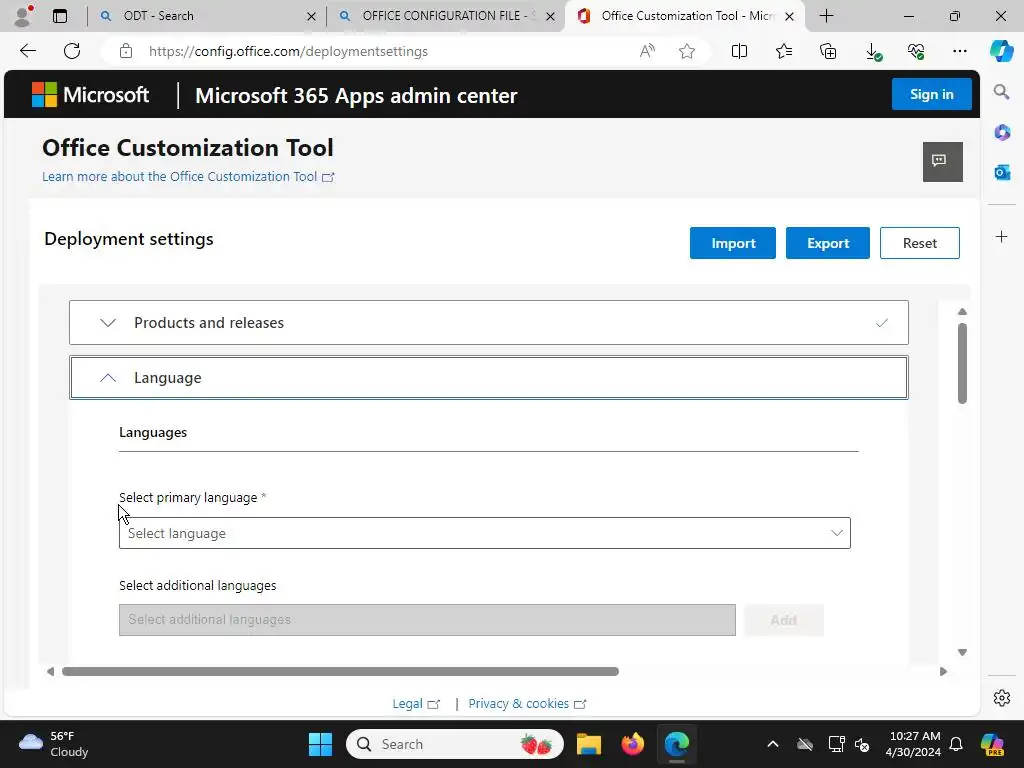Open a new browser tab
1024x768 pixels.
826,16
